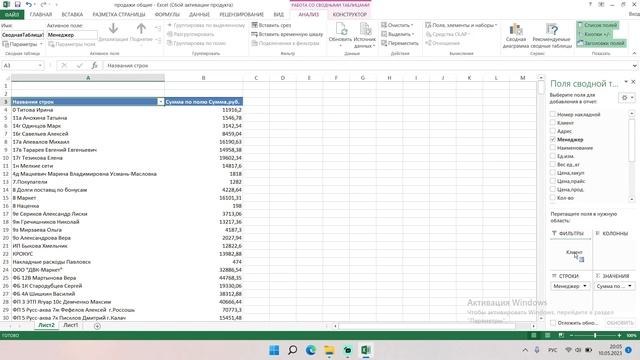
Task: Open the 'Сумма по...' values field dropdown
Action: point(630,286)
